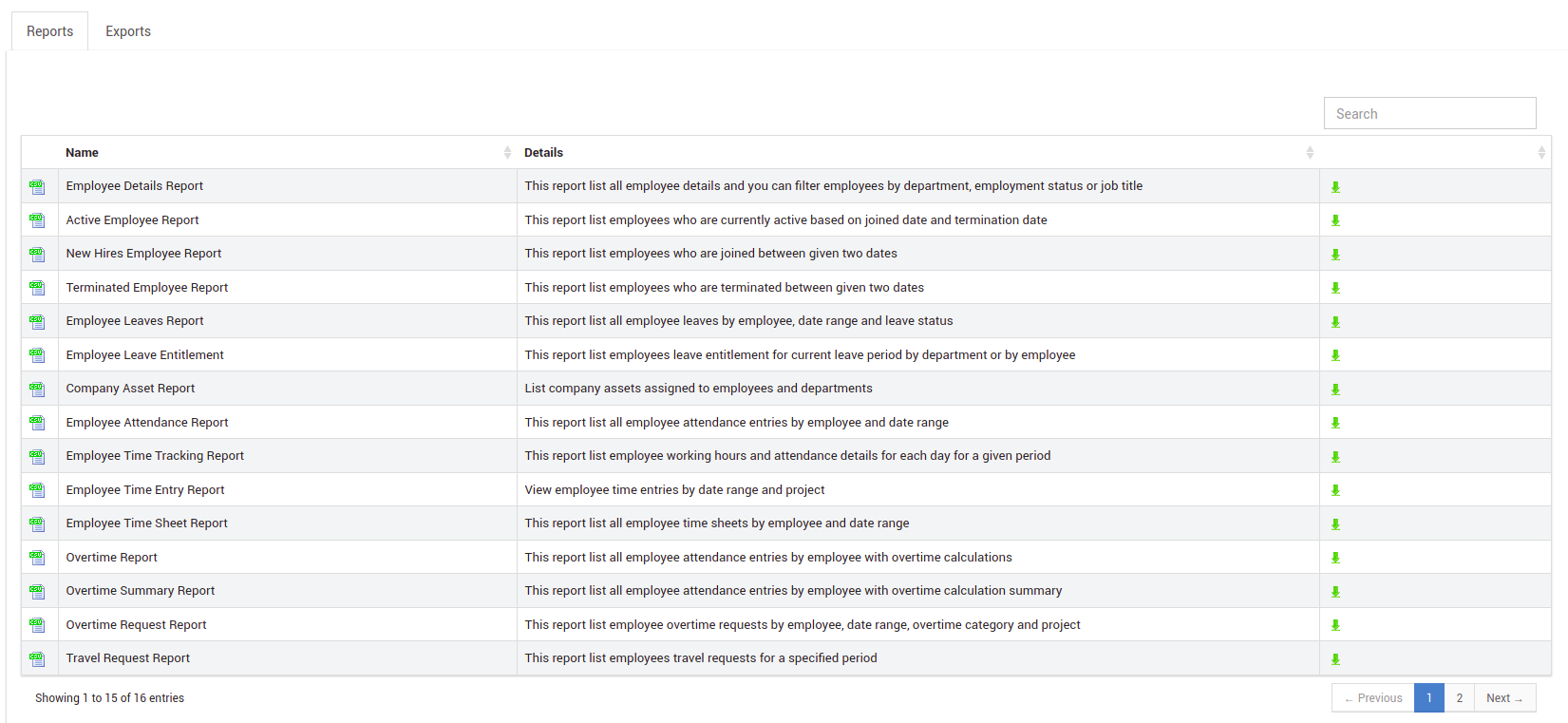1568x723 pixels.
Task: Click report icon beside Travel Request Report
Action: click(x=37, y=659)
